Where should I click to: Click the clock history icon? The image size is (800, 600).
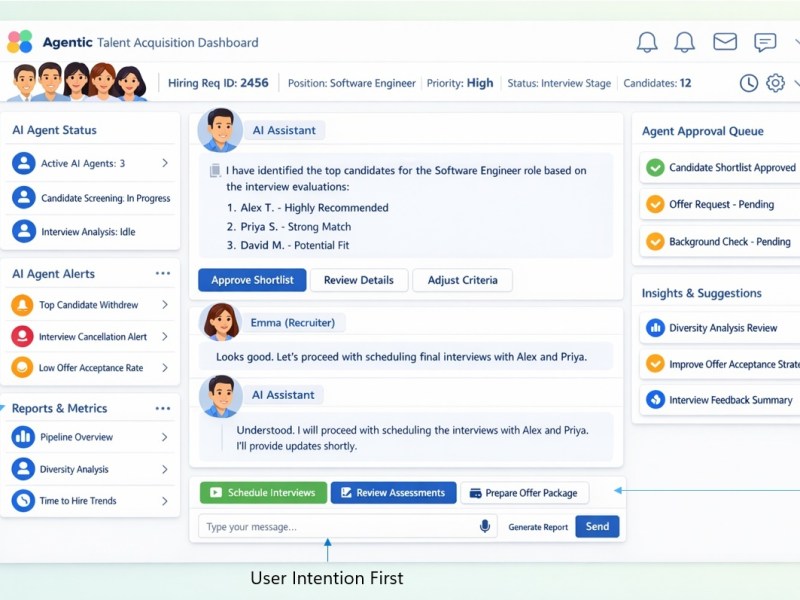click(748, 83)
